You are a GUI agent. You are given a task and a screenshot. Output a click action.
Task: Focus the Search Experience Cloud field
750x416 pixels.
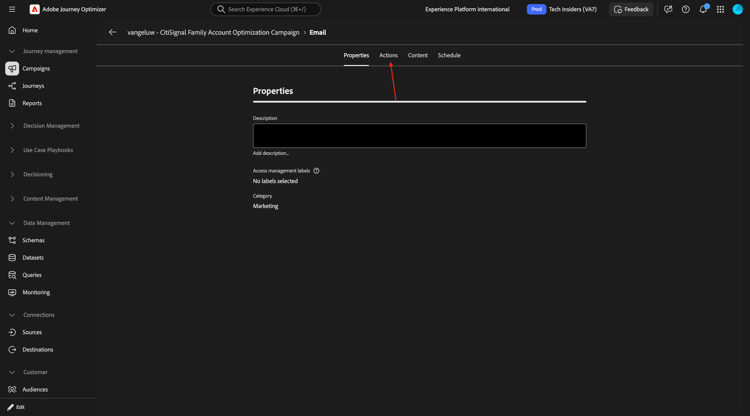point(265,9)
